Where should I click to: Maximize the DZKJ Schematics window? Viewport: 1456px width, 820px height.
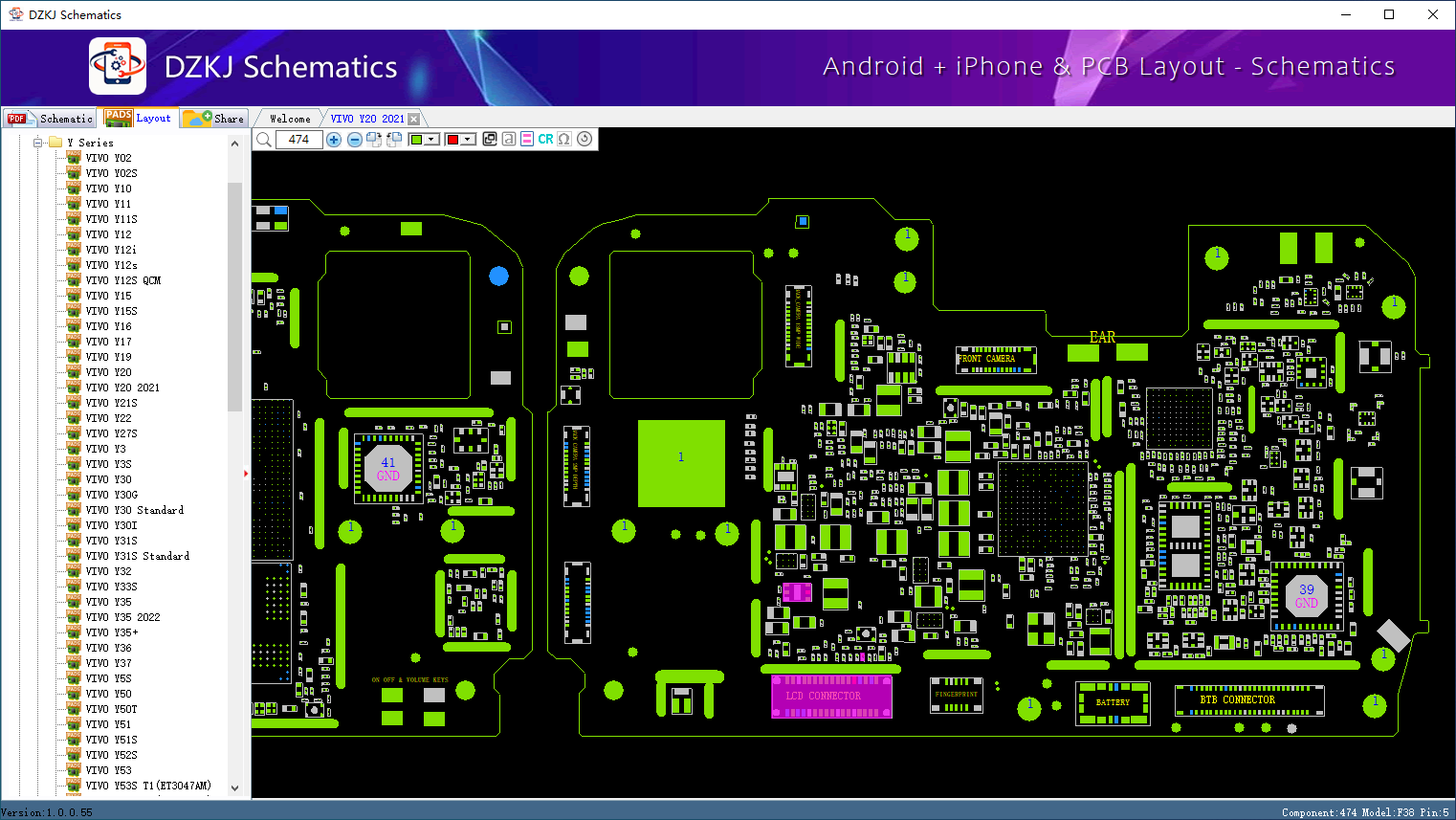(1389, 14)
